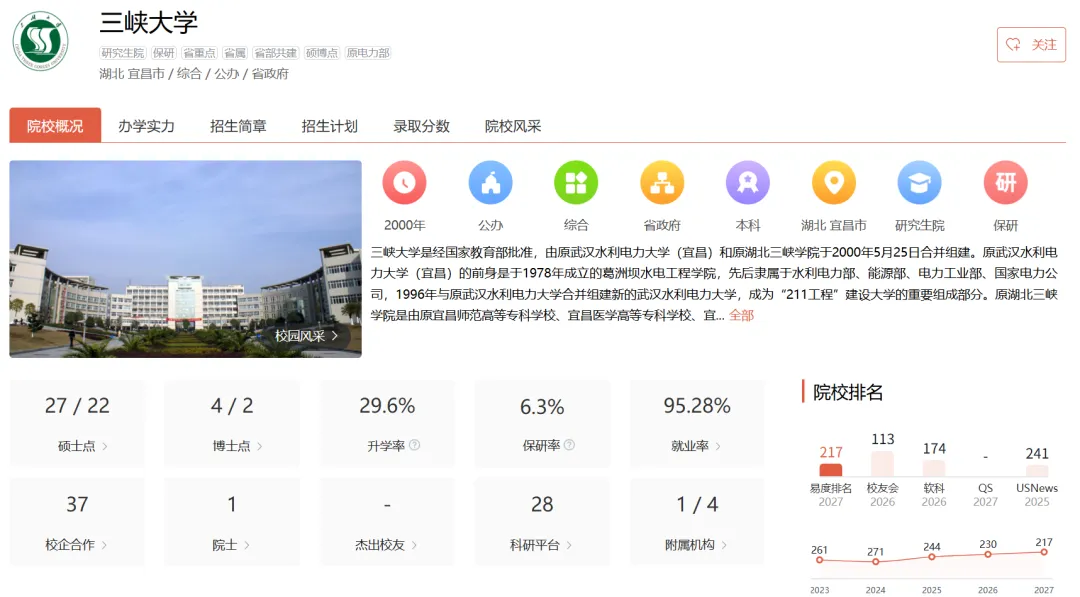The image size is (1080, 597).
Task: Click the green 综合 icon
Action: click(576, 182)
